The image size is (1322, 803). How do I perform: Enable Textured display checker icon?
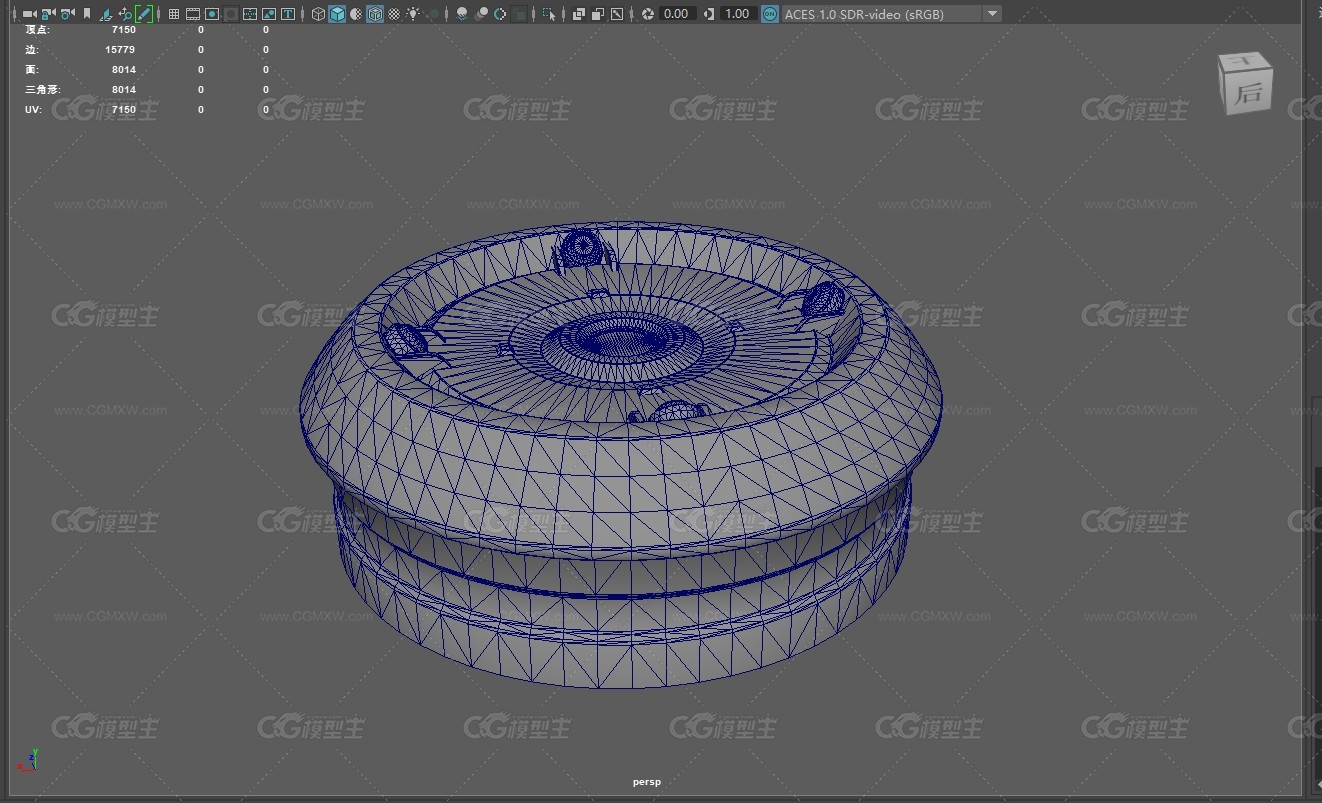[394, 14]
